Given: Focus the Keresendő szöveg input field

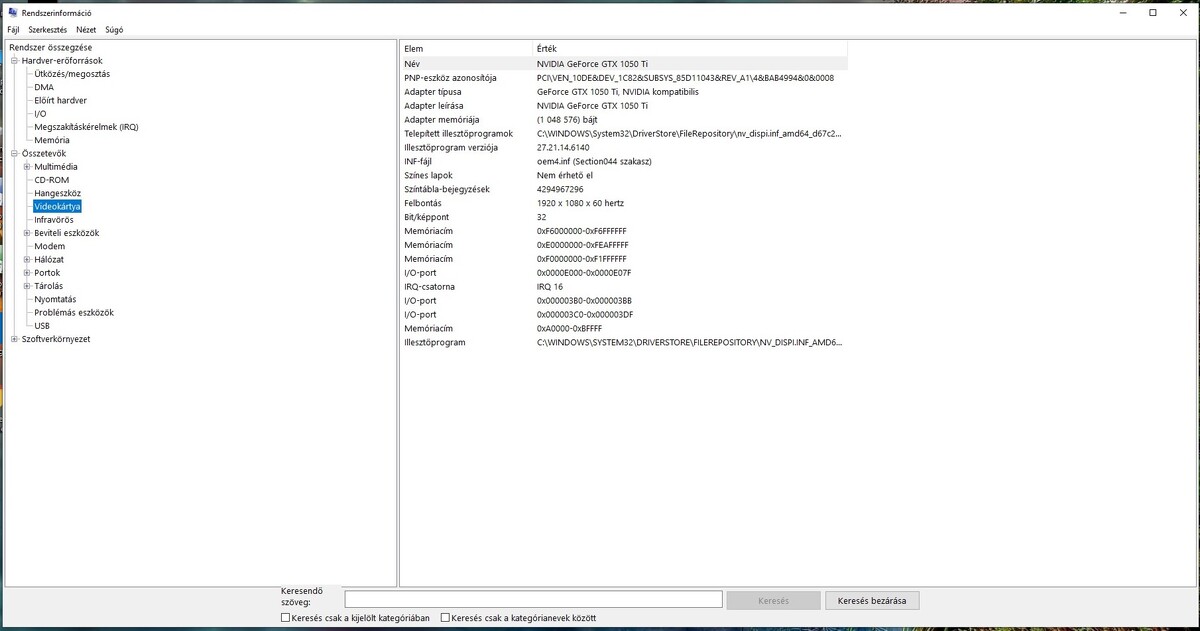Looking at the screenshot, I should point(533,600).
